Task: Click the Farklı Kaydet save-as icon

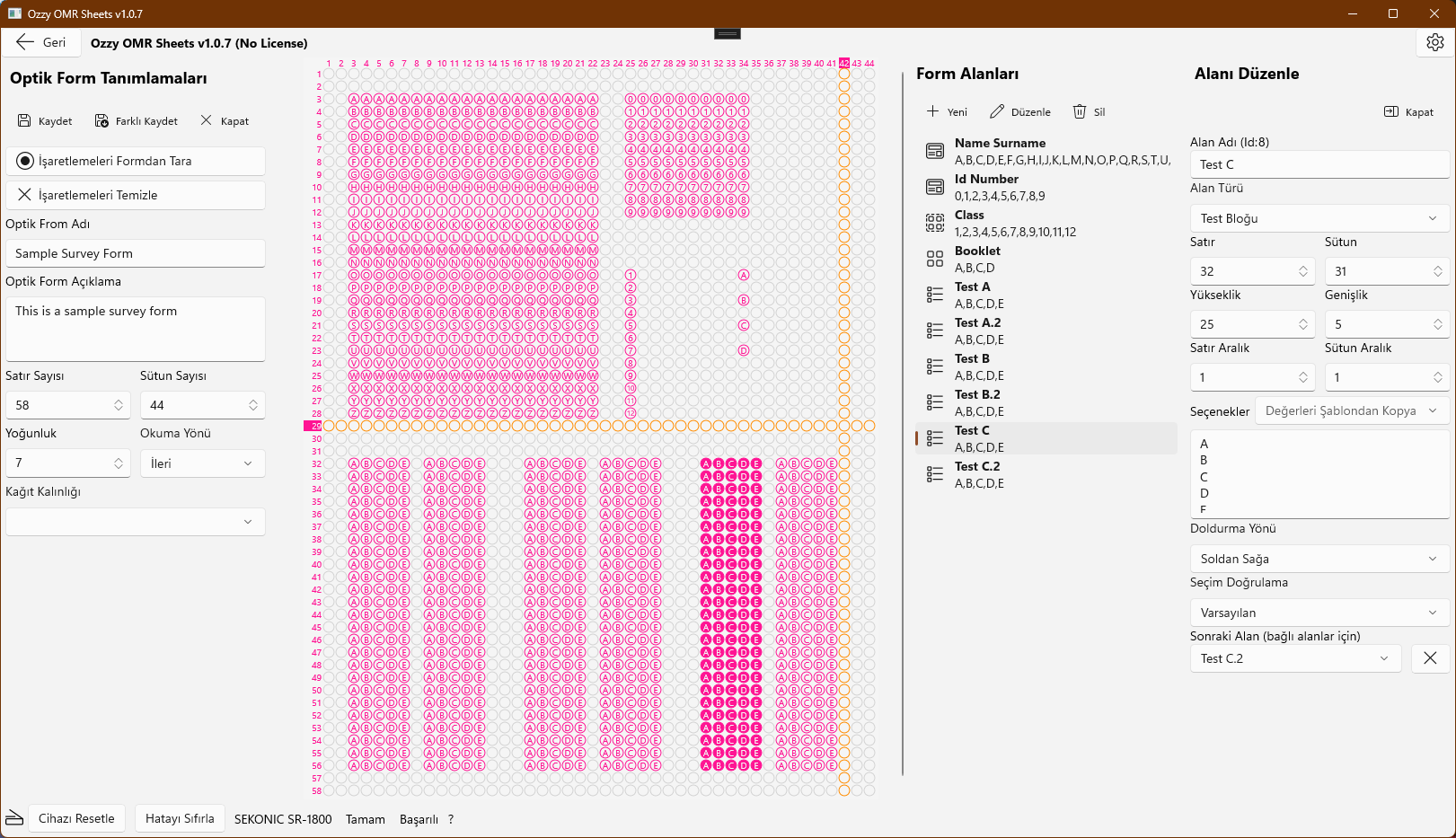Action: point(101,121)
